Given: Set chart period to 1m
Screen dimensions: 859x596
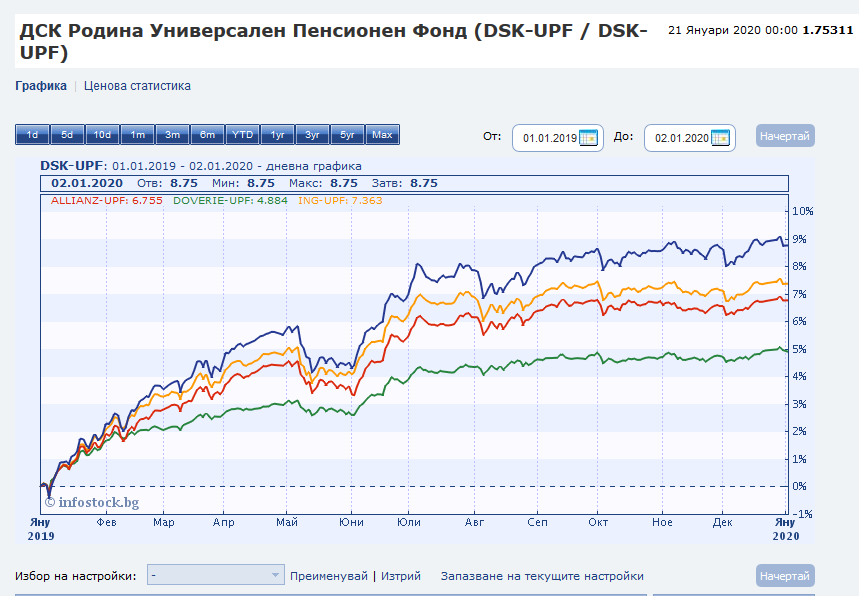Looking at the screenshot, I should (137, 135).
